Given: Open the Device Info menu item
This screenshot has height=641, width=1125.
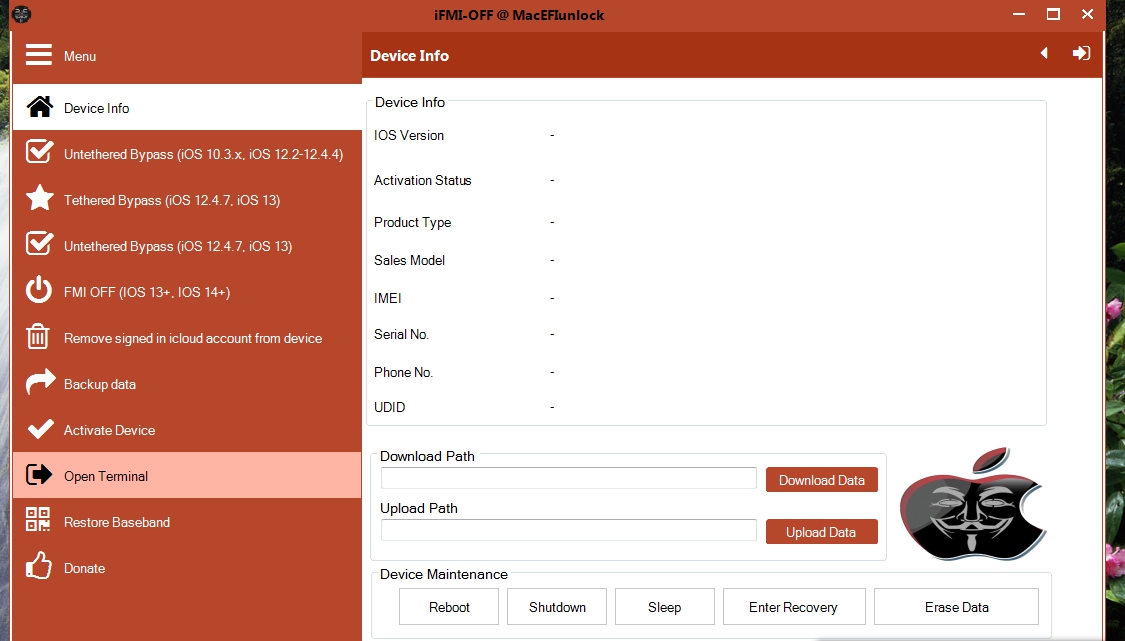Looking at the screenshot, I should tap(187, 108).
